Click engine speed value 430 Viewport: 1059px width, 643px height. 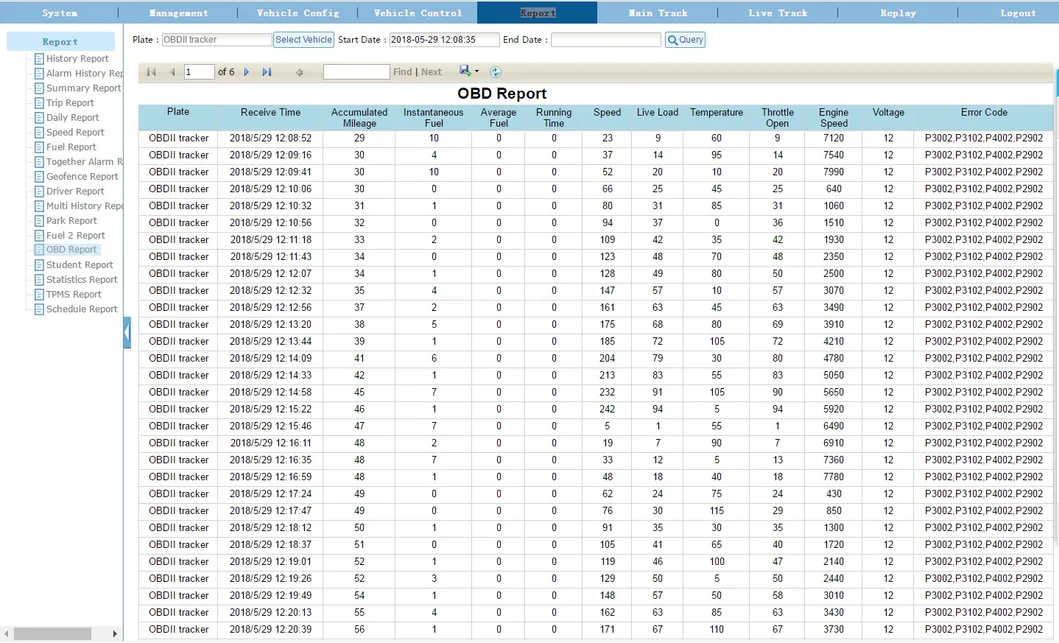[x=833, y=494]
